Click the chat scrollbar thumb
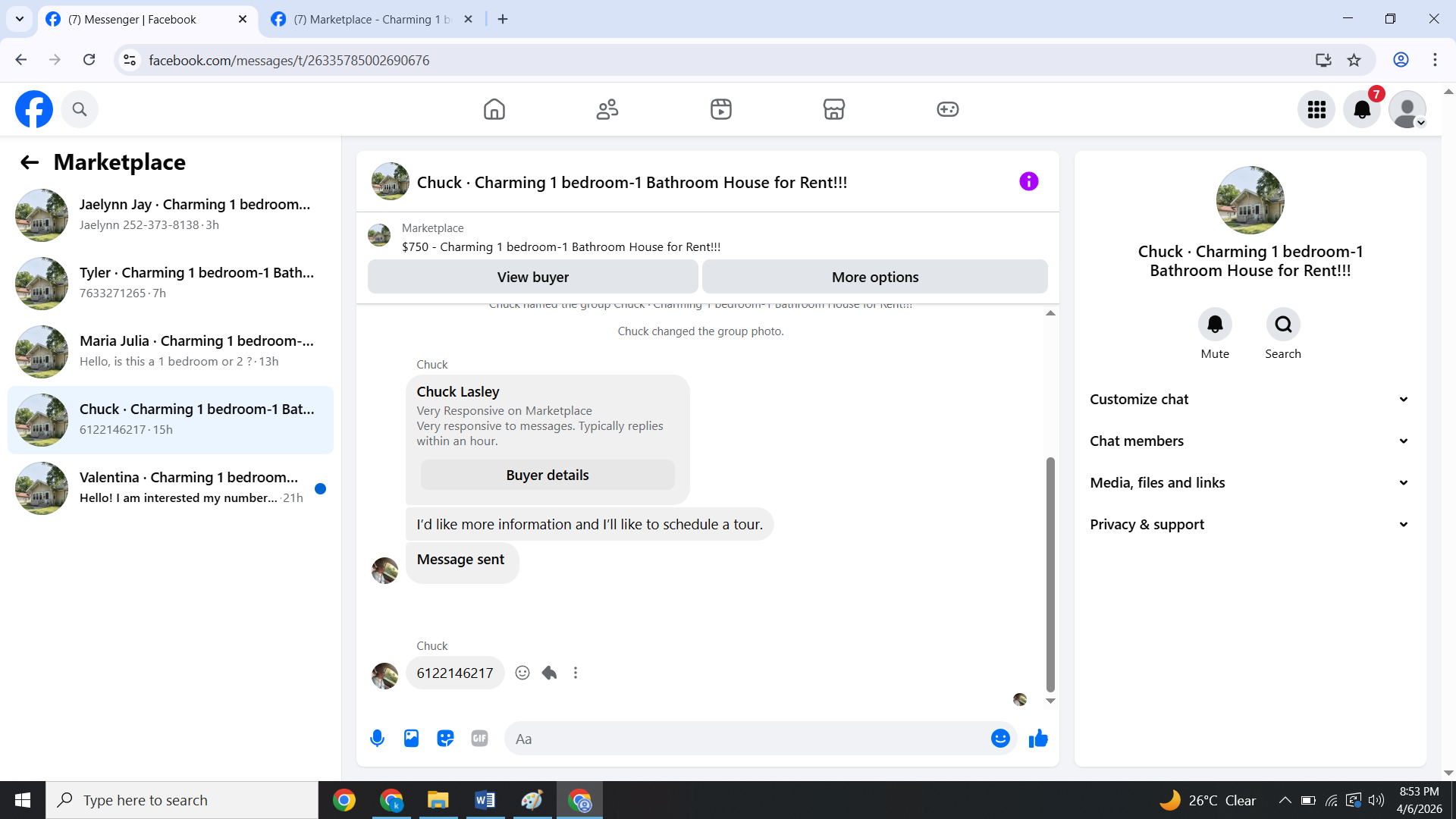1456x819 pixels. tap(1050, 573)
